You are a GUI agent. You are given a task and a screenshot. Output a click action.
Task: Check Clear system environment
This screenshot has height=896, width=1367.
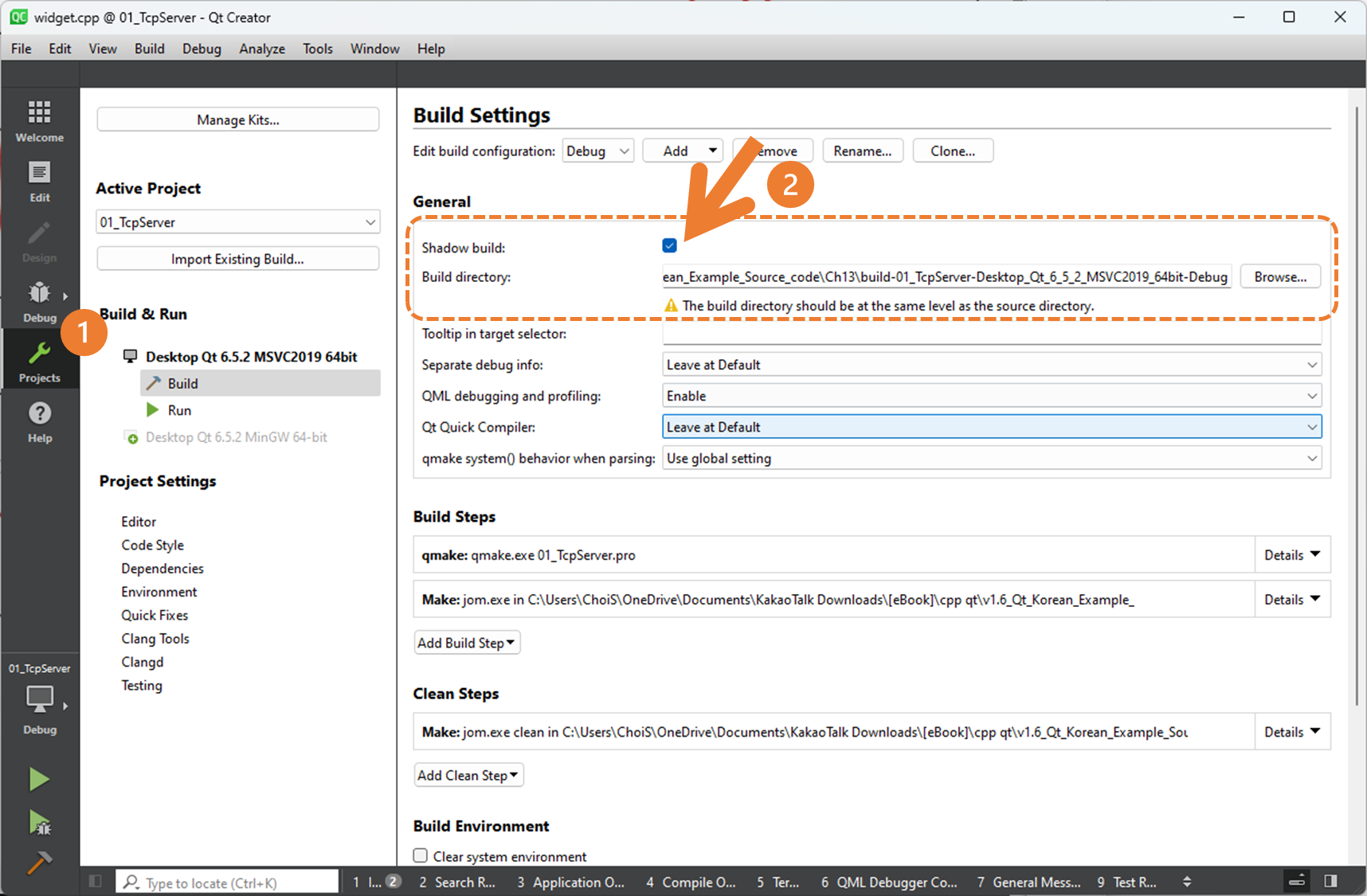click(x=421, y=855)
